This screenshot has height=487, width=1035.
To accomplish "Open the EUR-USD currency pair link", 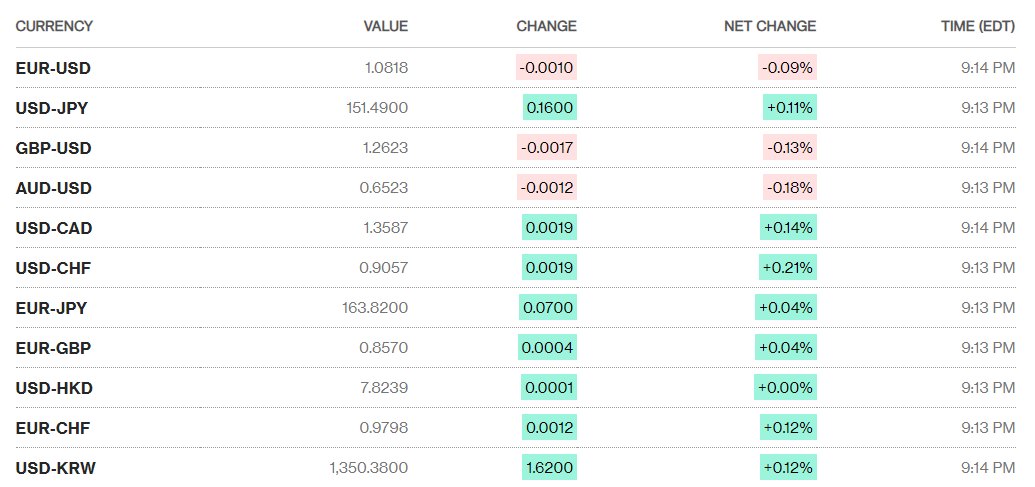I will pyautogui.click(x=53, y=68).
